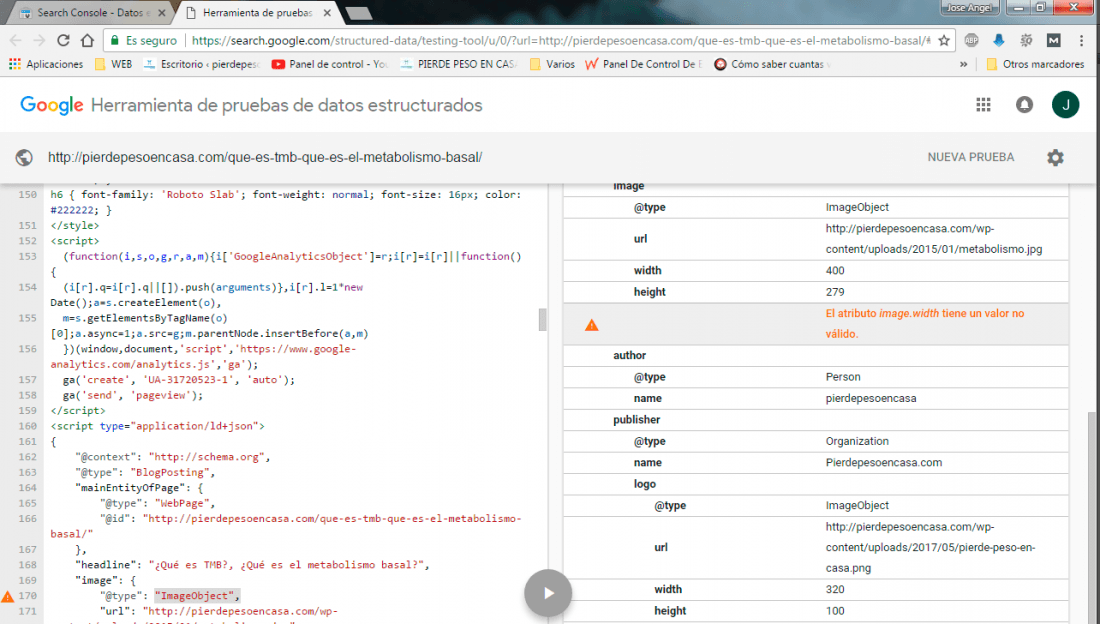Image resolution: width=1100 pixels, height=624 pixels.
Task: Show hidden bookmarks with the chevron
Action: point(963,64)
